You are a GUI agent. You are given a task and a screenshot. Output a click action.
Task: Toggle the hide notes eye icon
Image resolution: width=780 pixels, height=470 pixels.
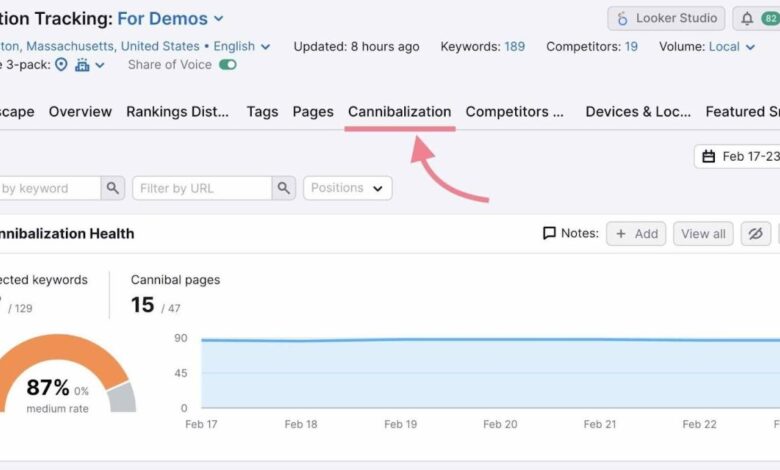click(x=755, y=234)
